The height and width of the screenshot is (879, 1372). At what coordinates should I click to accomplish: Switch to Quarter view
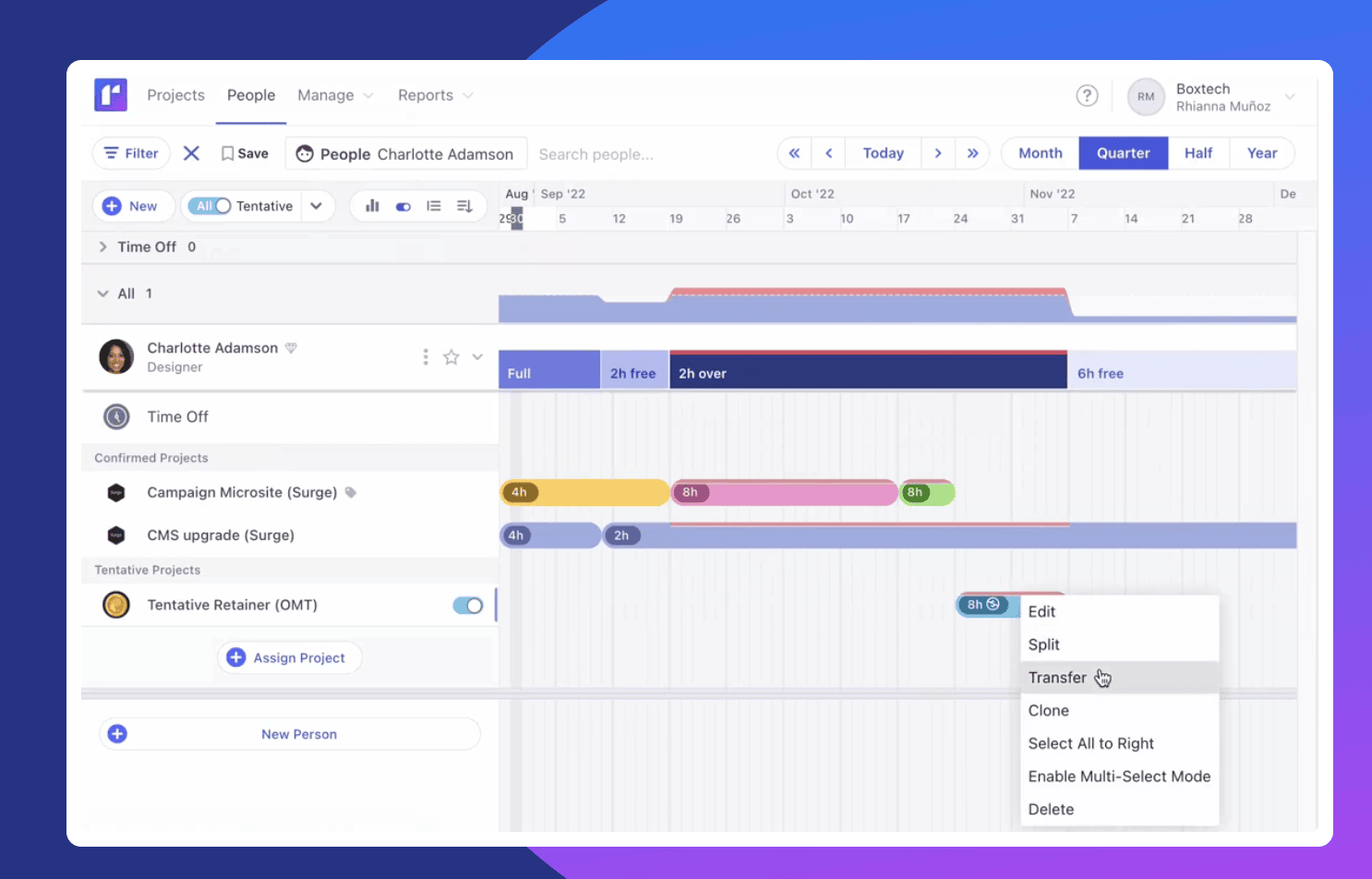1124,153
